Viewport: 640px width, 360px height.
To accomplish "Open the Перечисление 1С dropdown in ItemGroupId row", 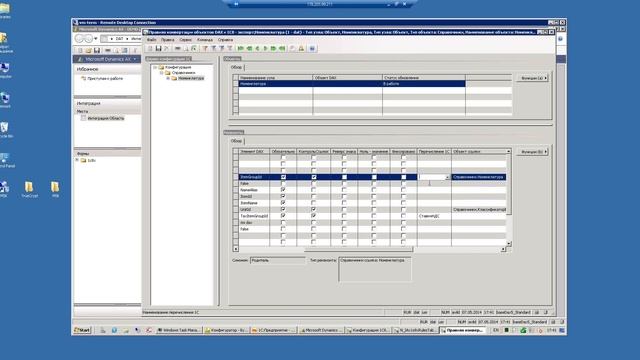I will (x=447, y=177).
